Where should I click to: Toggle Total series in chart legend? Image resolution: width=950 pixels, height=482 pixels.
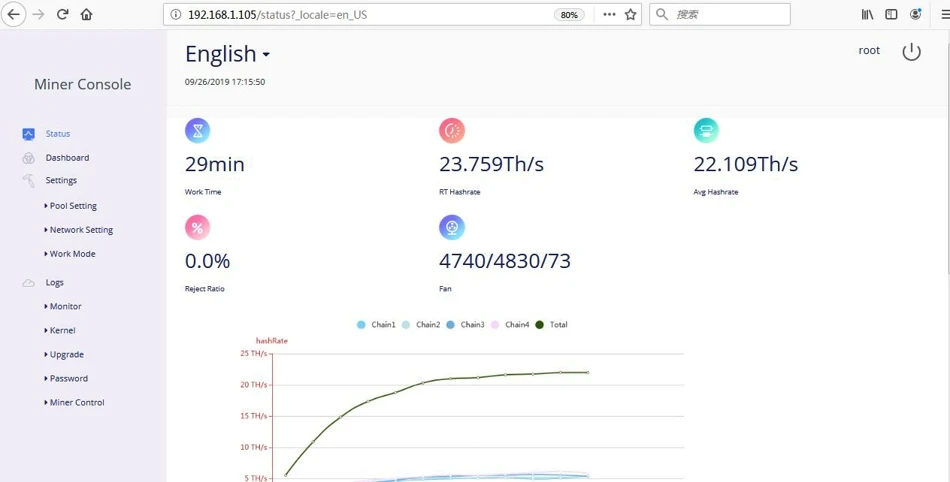pos(551,325)
